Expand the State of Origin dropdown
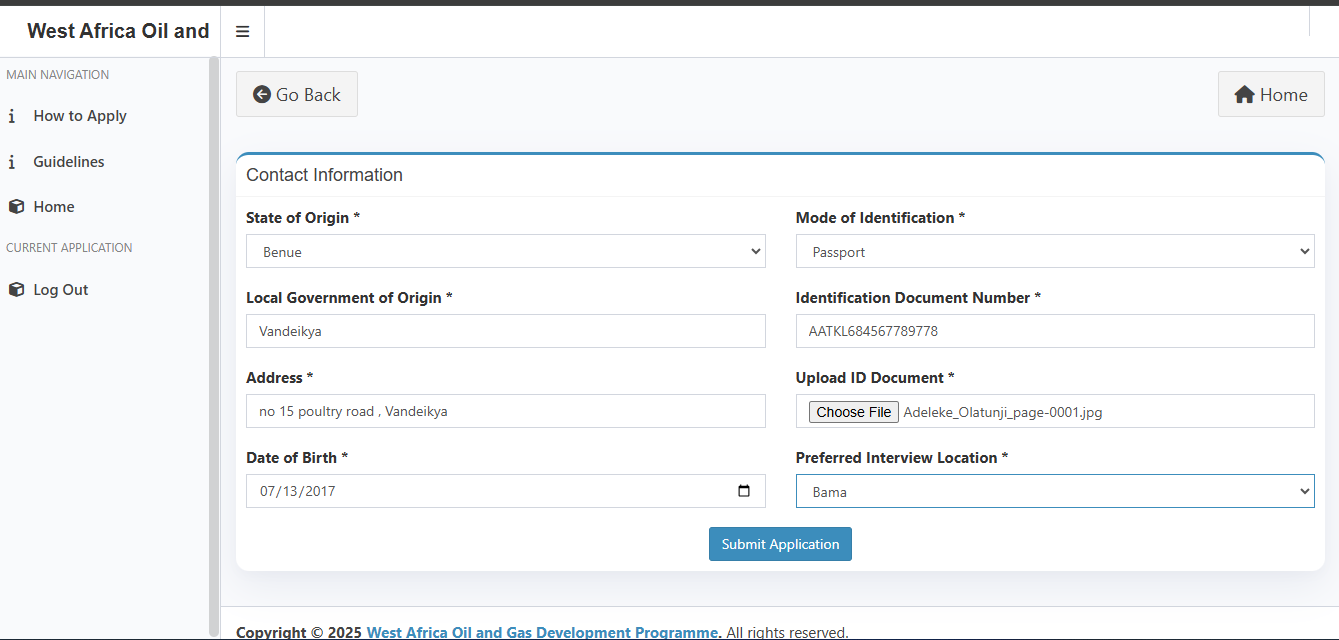 505,252
